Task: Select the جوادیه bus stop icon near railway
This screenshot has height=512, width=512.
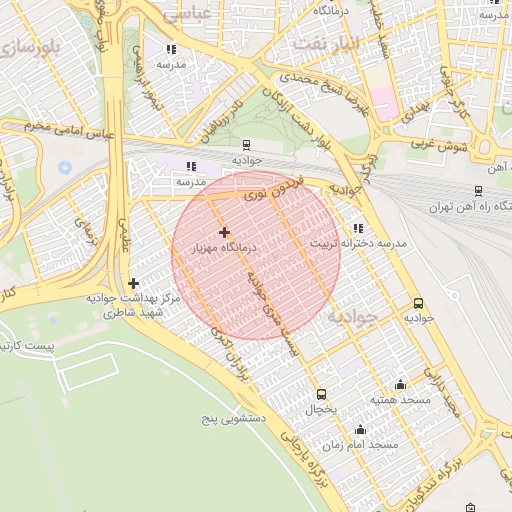Action: [x=418, y=303]
